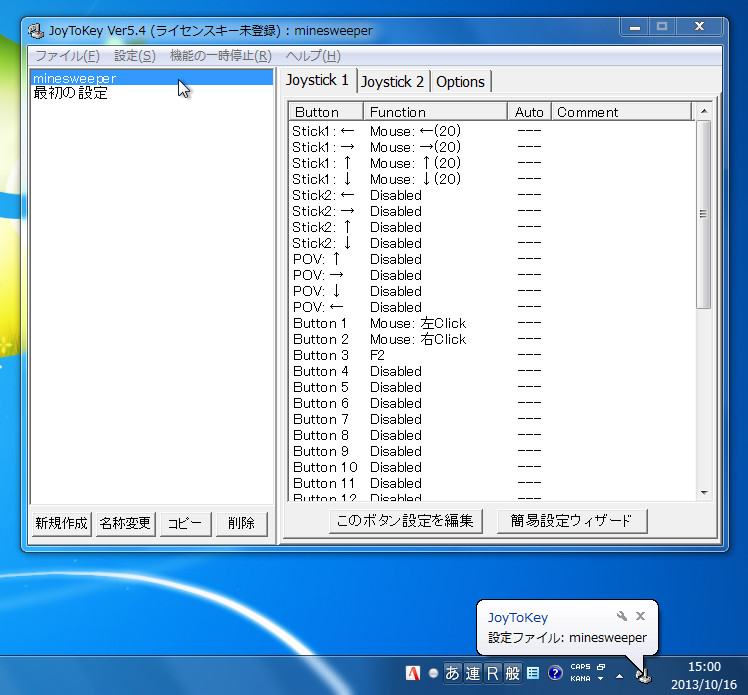Image resolution: width=748 pixels, height=695 pixels.
Task: Click Mouse: 右Click function cell
Action: tap(418, 339)
